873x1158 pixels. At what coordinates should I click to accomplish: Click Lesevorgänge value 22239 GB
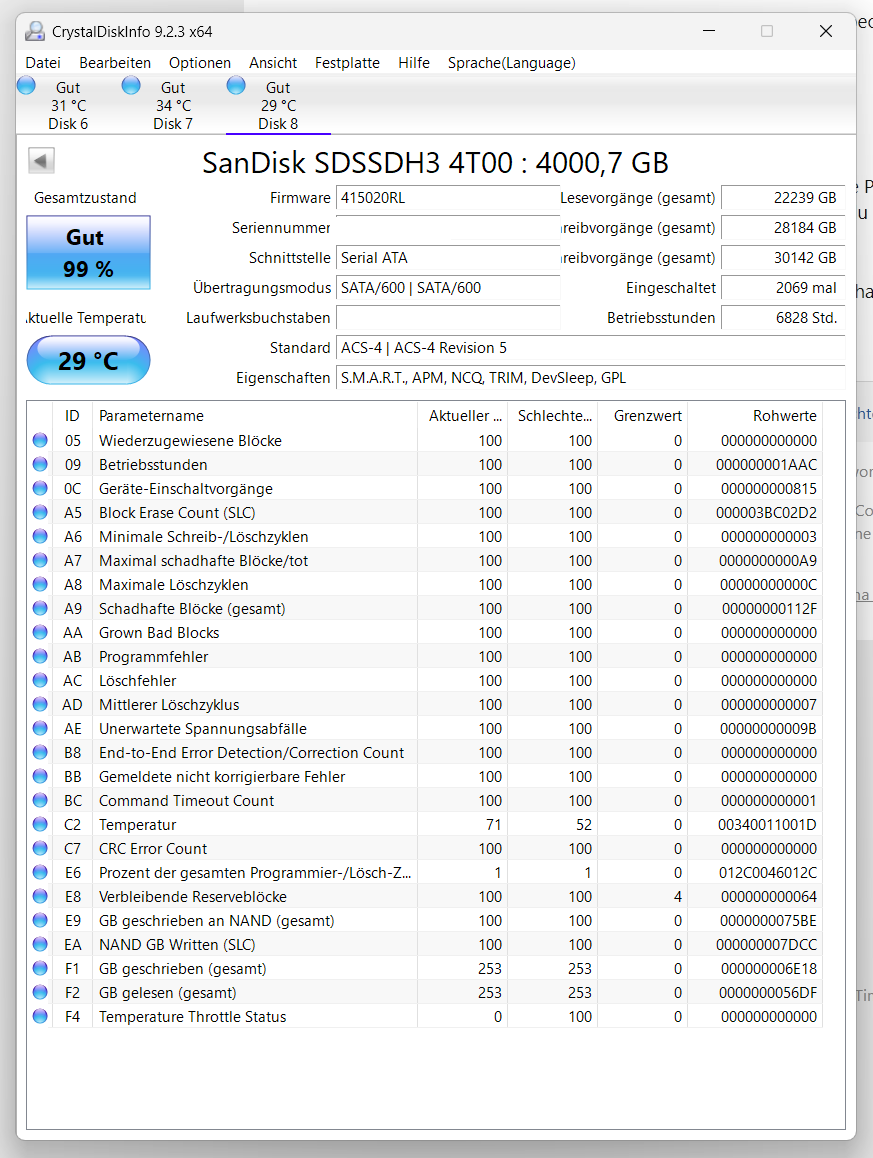coord(783,198)
